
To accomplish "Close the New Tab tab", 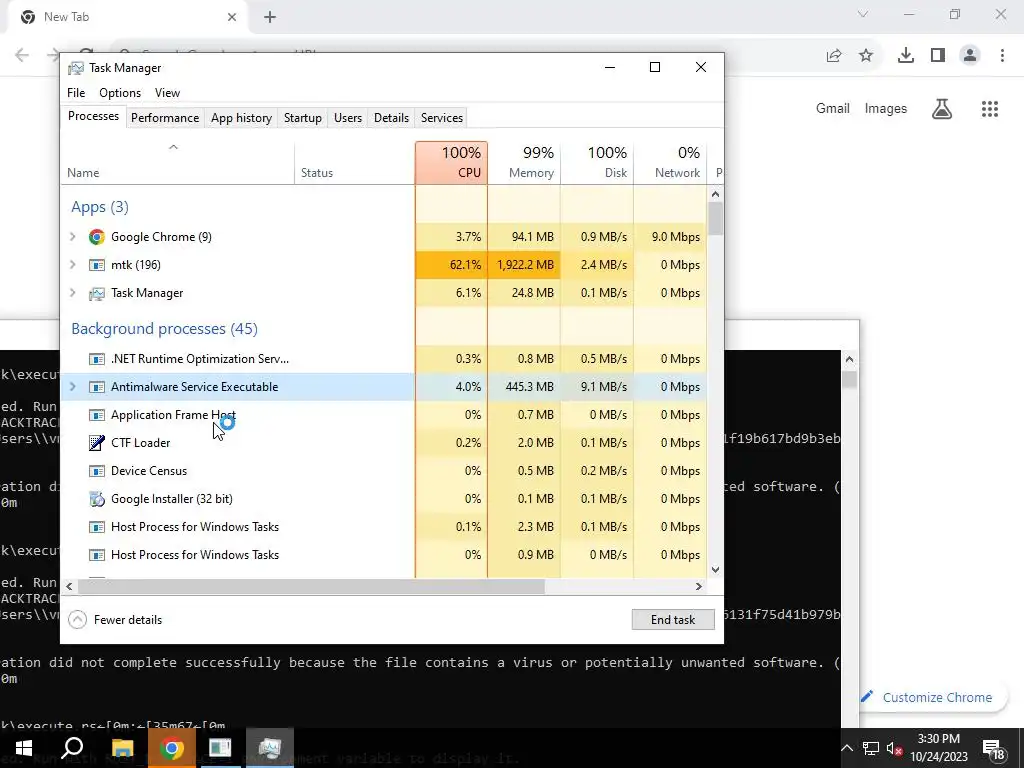I will point(231,17).
